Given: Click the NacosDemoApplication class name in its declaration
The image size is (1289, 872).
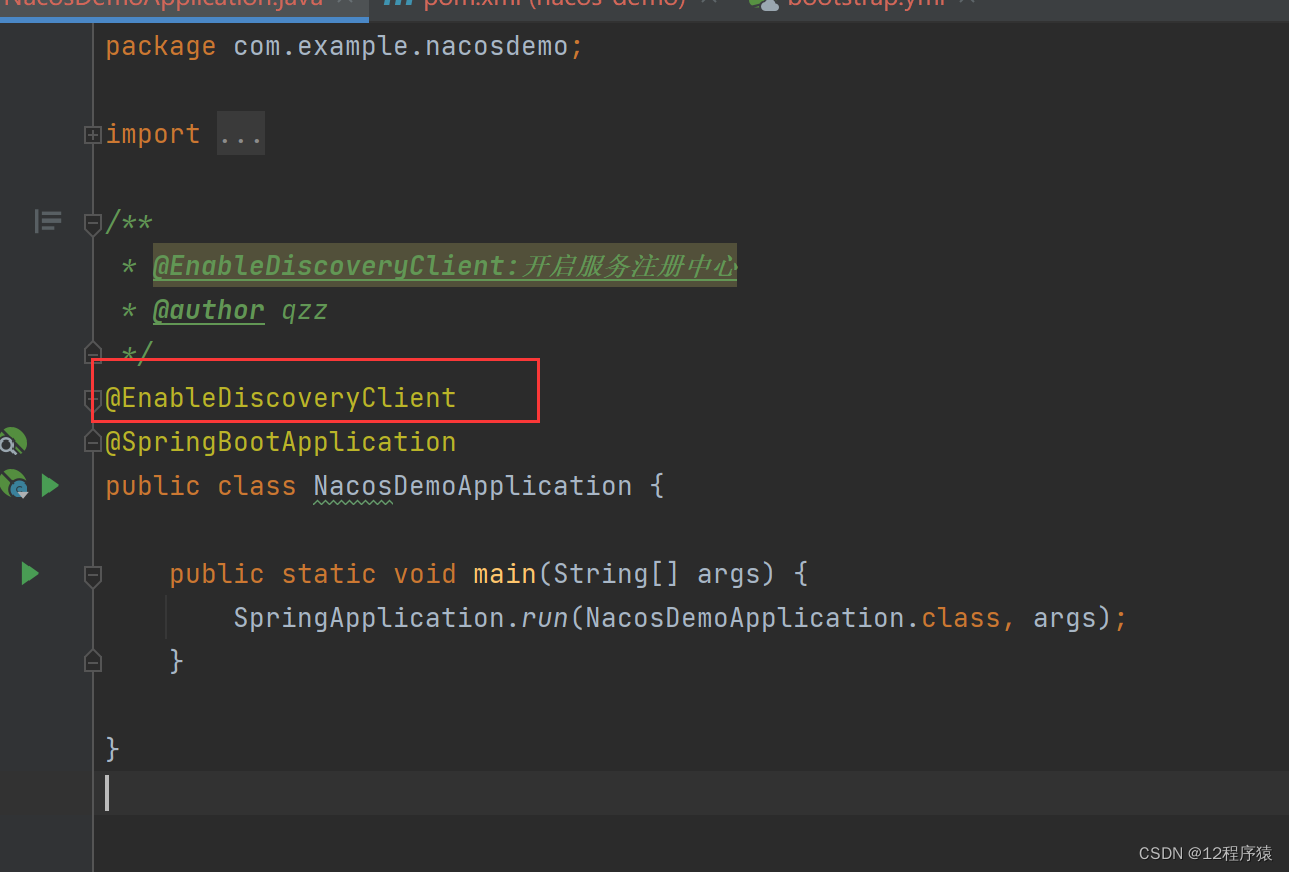Looking at the screenshot, I should (x=473, y=486).
